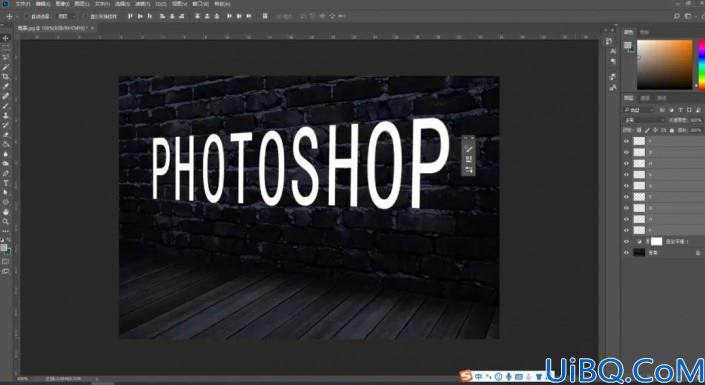Open the layer opacity dropdown
The image size is (705, 385).
[x=696, y=120]
